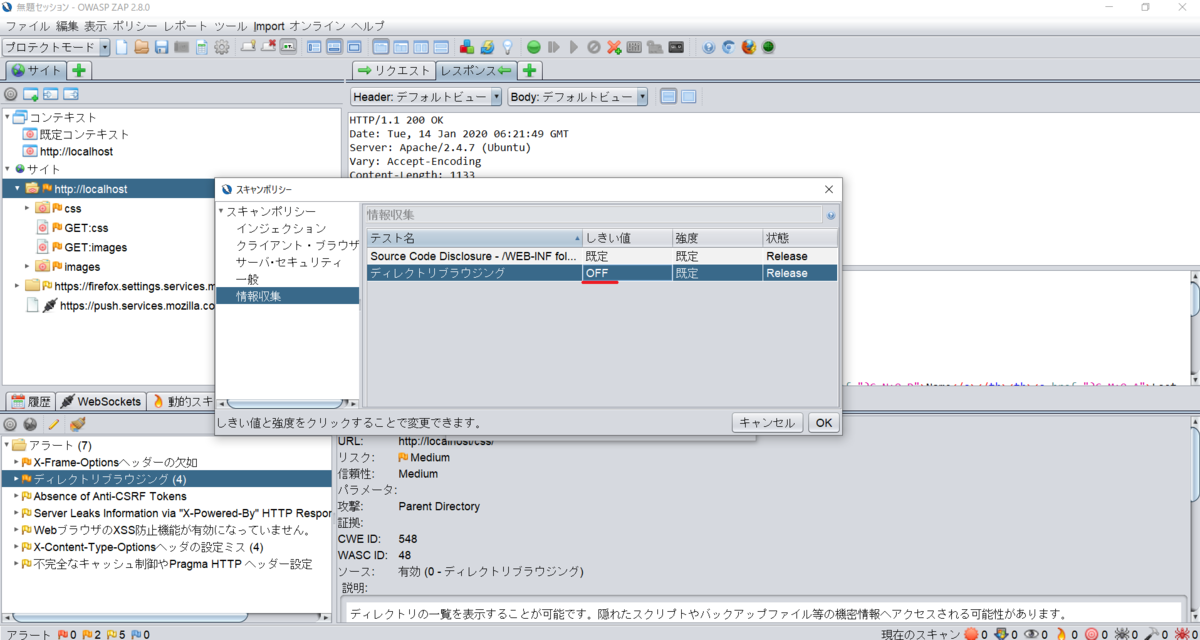Click the target icon in alerts panel toolbar
The height and width of the screenshot is (640, 1200).
coord(11,425)
